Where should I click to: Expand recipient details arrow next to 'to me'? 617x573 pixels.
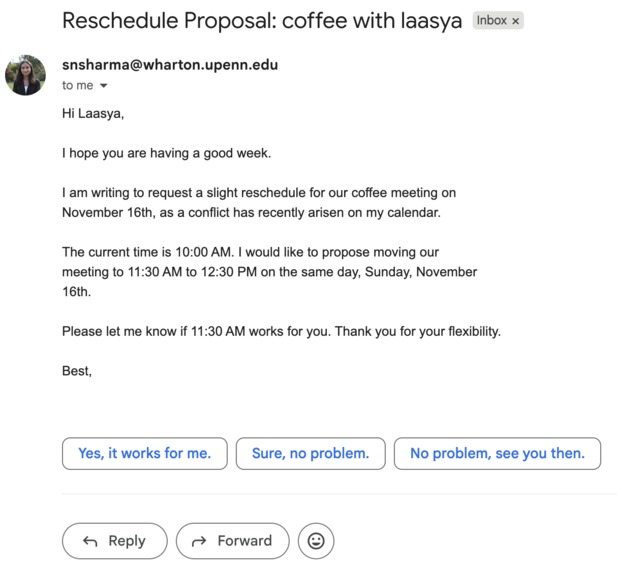pos(103,85)
